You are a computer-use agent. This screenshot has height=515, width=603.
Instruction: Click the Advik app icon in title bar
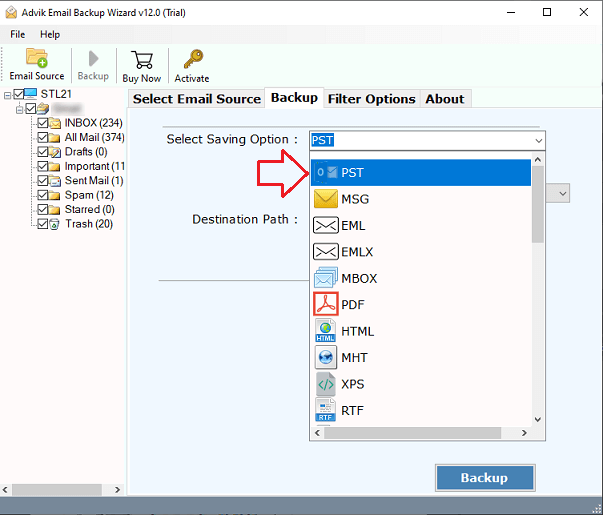click(x=11, y=12)
